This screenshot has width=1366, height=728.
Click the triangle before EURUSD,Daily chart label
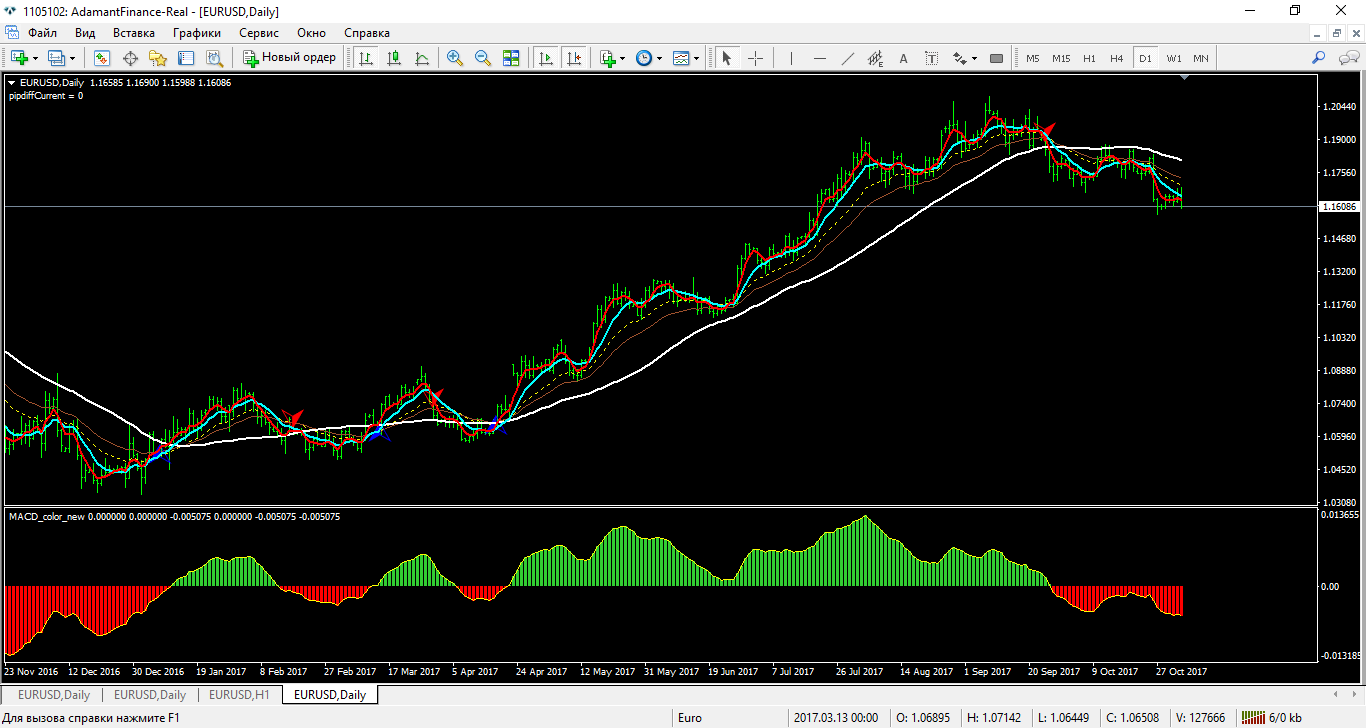(x=11, y=82)
